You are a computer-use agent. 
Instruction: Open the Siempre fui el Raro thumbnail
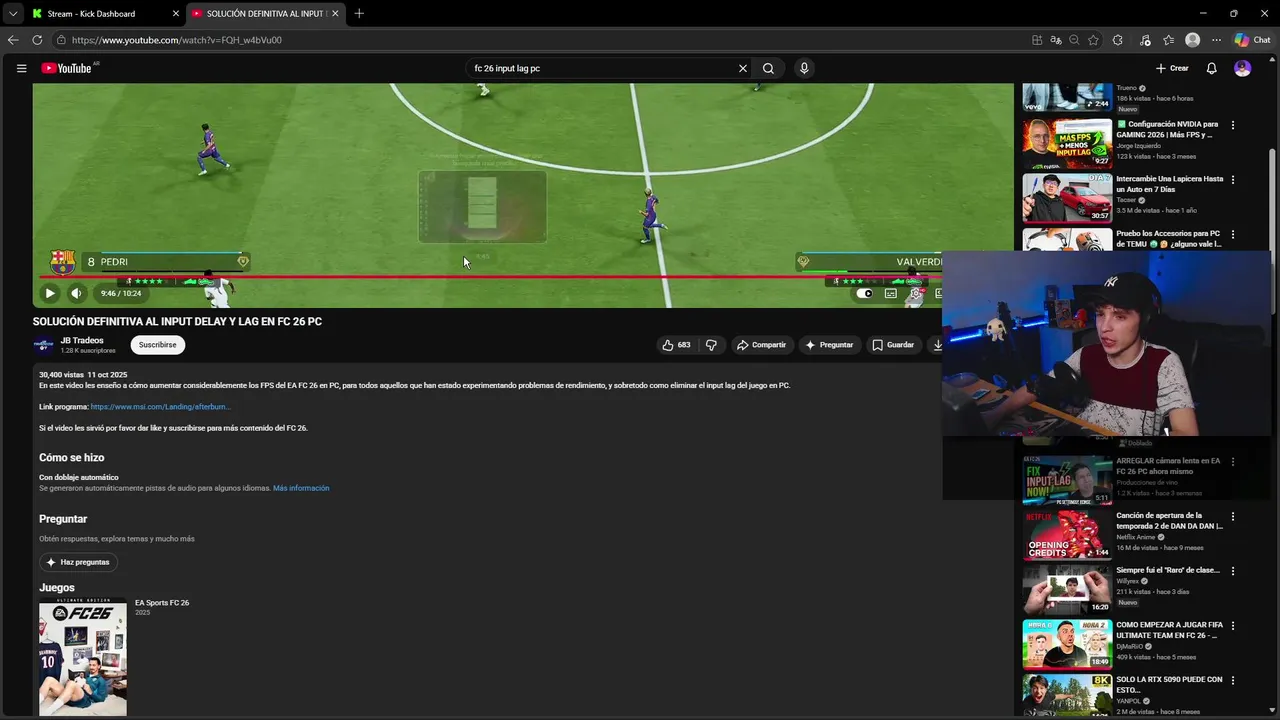[x=1067, y=589]
